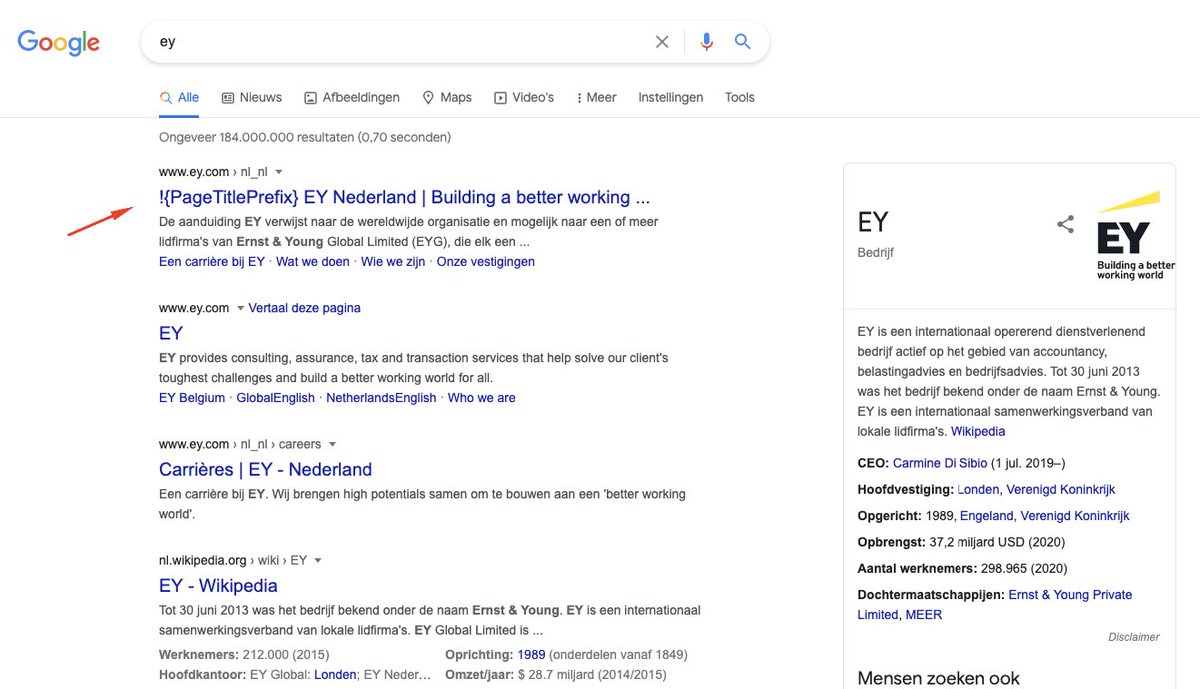Click 'Vertaal deze pagina' link
The width and height of the screenshot is (1200, 689).
(304, 308)
